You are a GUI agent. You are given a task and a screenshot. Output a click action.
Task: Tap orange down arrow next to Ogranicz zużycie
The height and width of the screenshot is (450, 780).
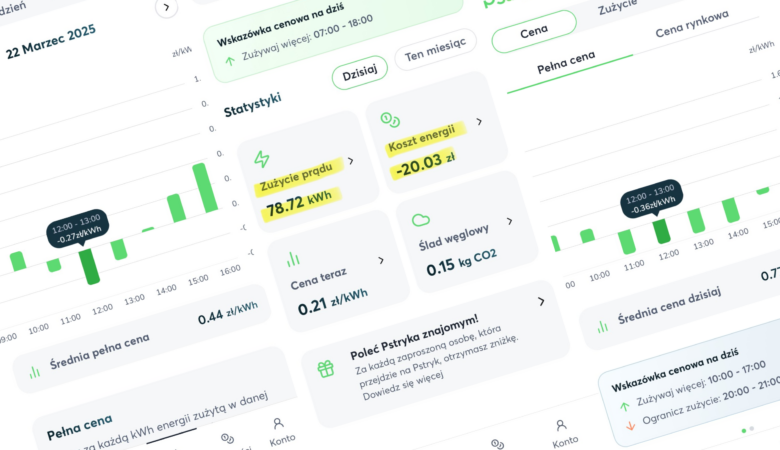[631, 426]
